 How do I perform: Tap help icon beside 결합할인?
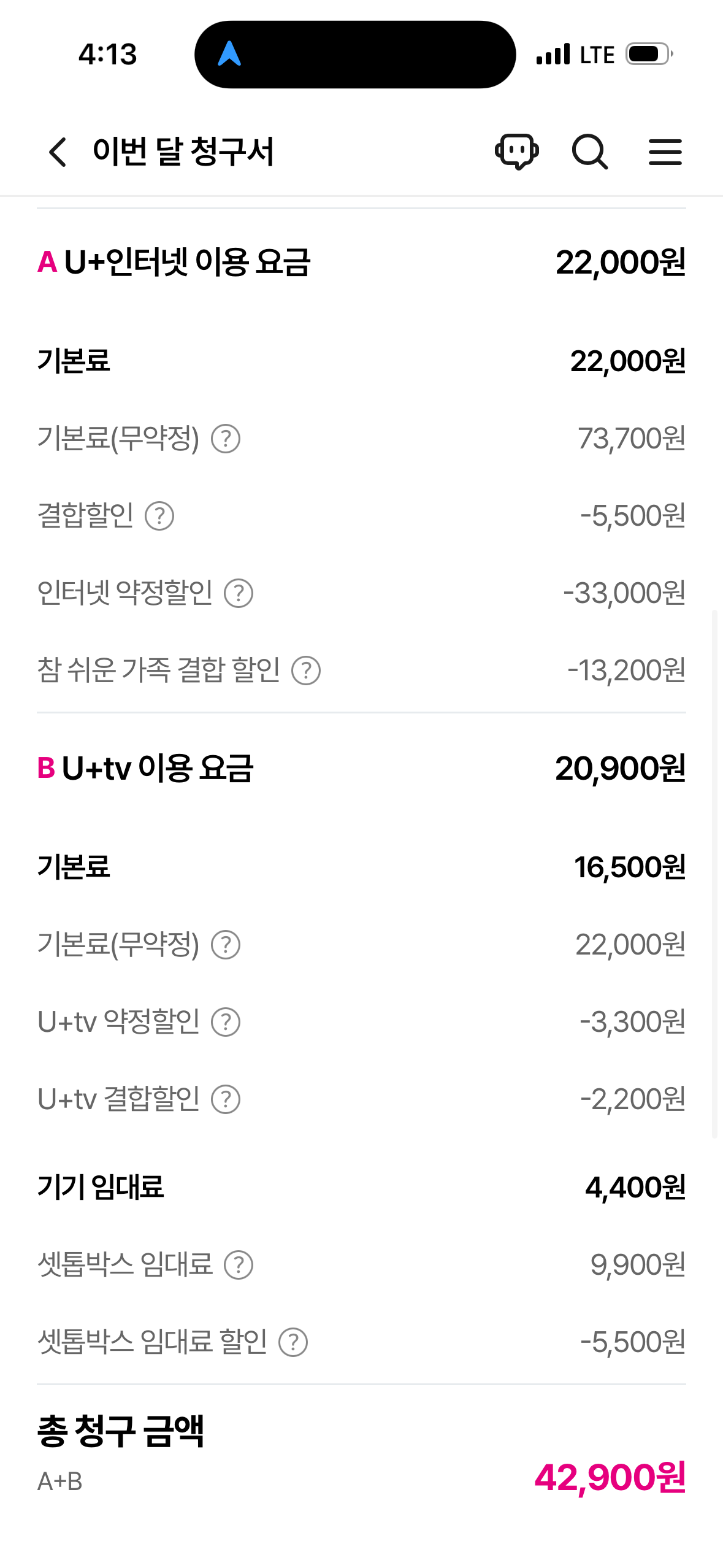tap(159, 516)
